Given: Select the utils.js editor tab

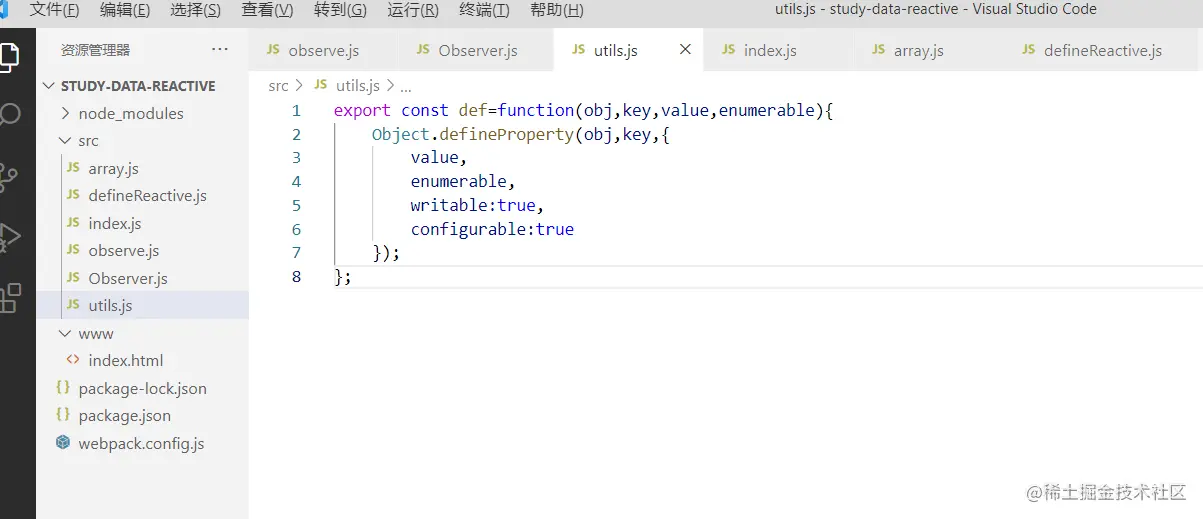Looking at the screenshot, I should click(x=628, y=50).
